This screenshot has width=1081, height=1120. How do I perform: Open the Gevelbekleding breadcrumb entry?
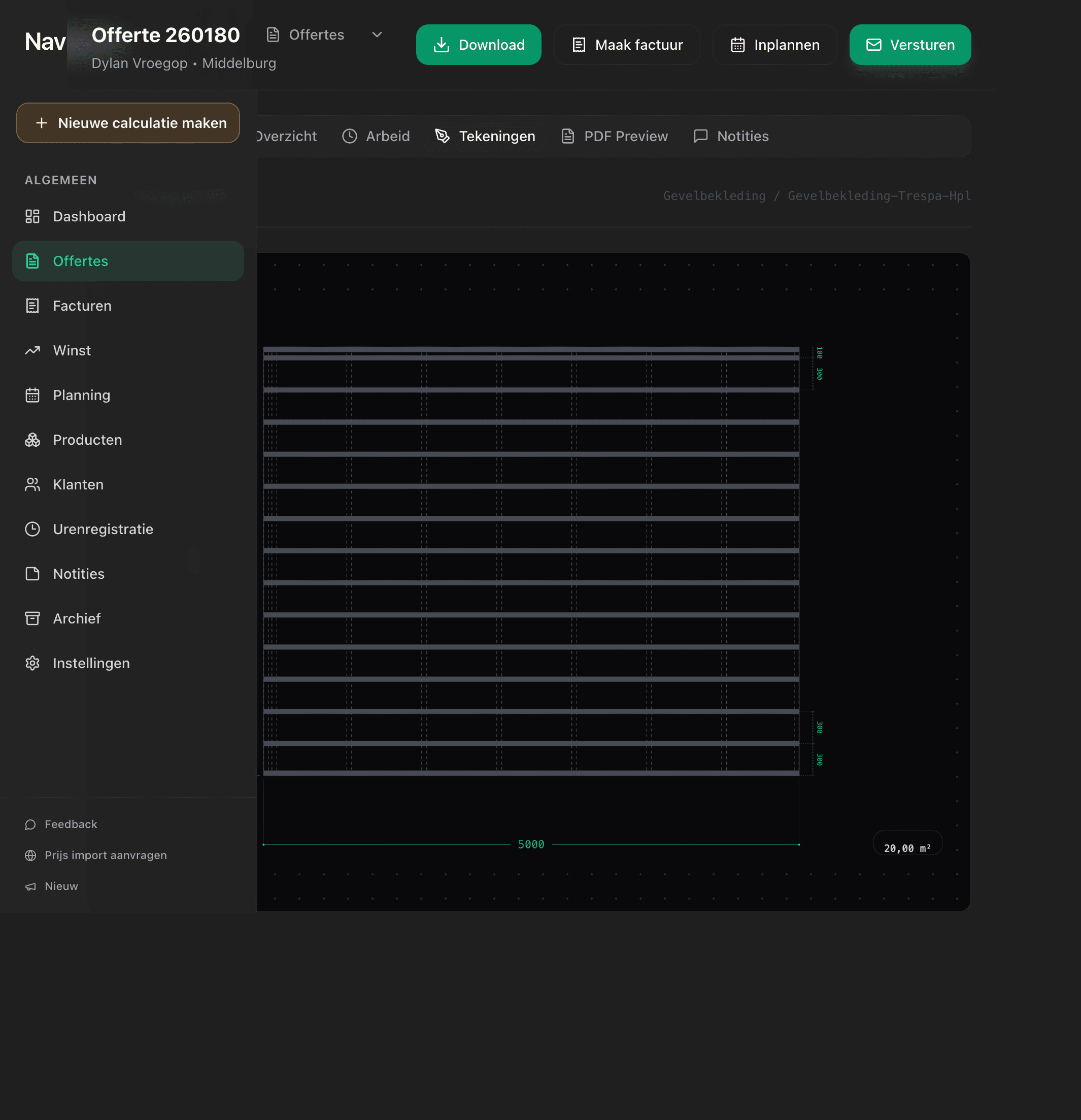(x=714, y=195)
